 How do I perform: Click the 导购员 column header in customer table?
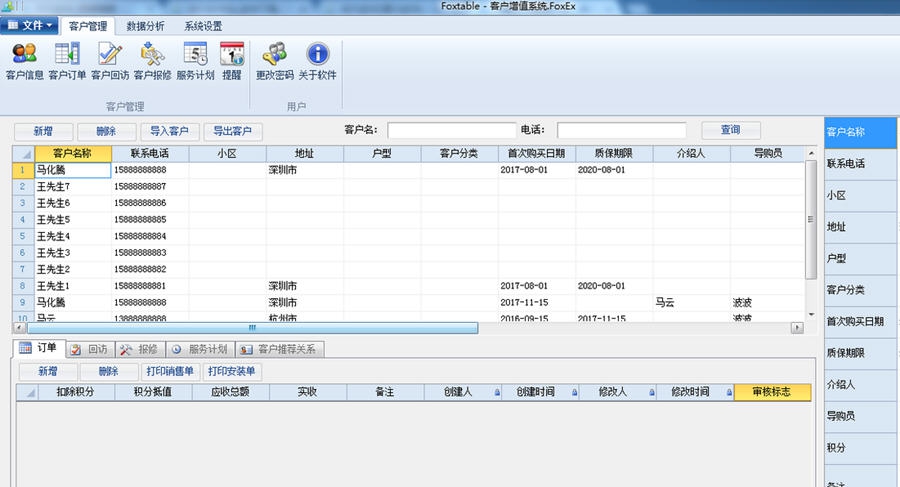(x=768, y=153)
